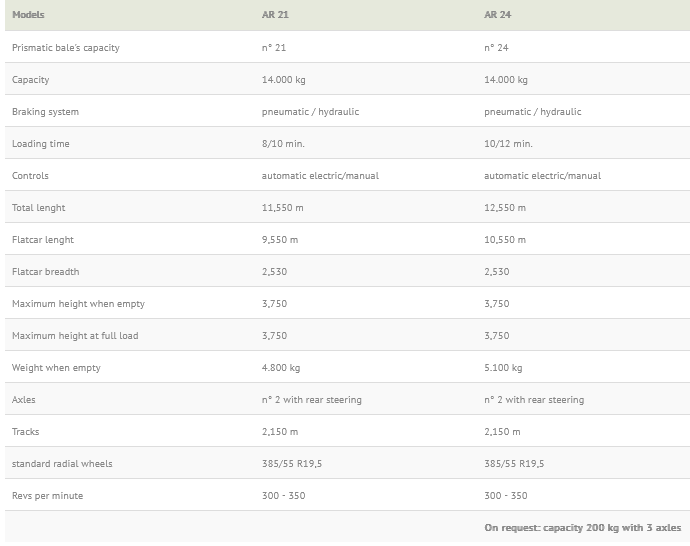Click the 10/12 min. loading time value

click(508, 144)
